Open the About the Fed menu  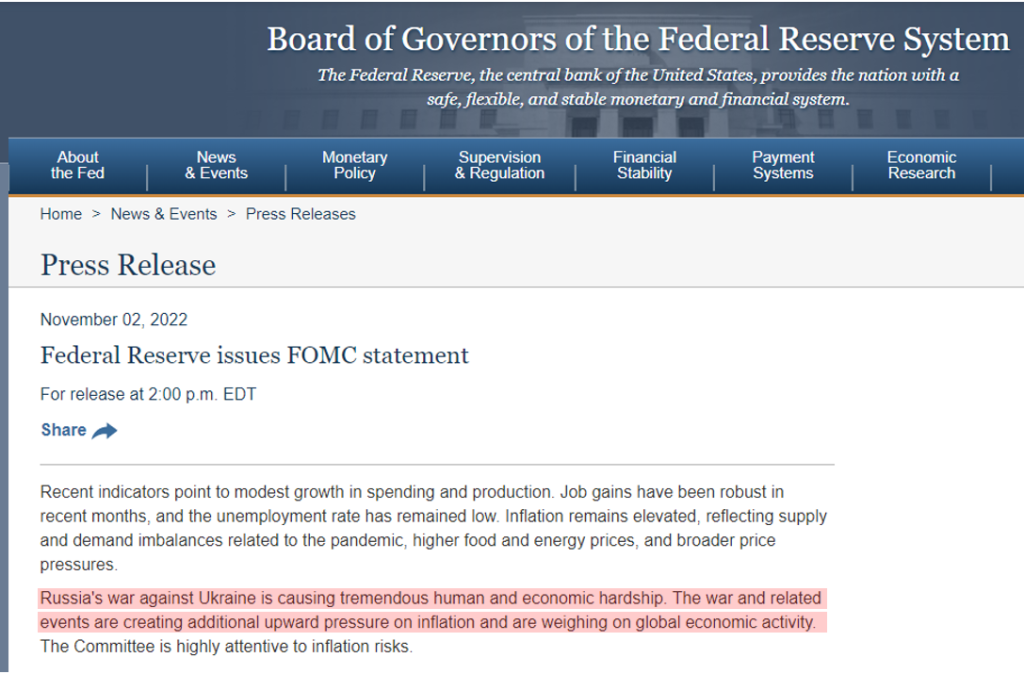(x=78, y=165)
